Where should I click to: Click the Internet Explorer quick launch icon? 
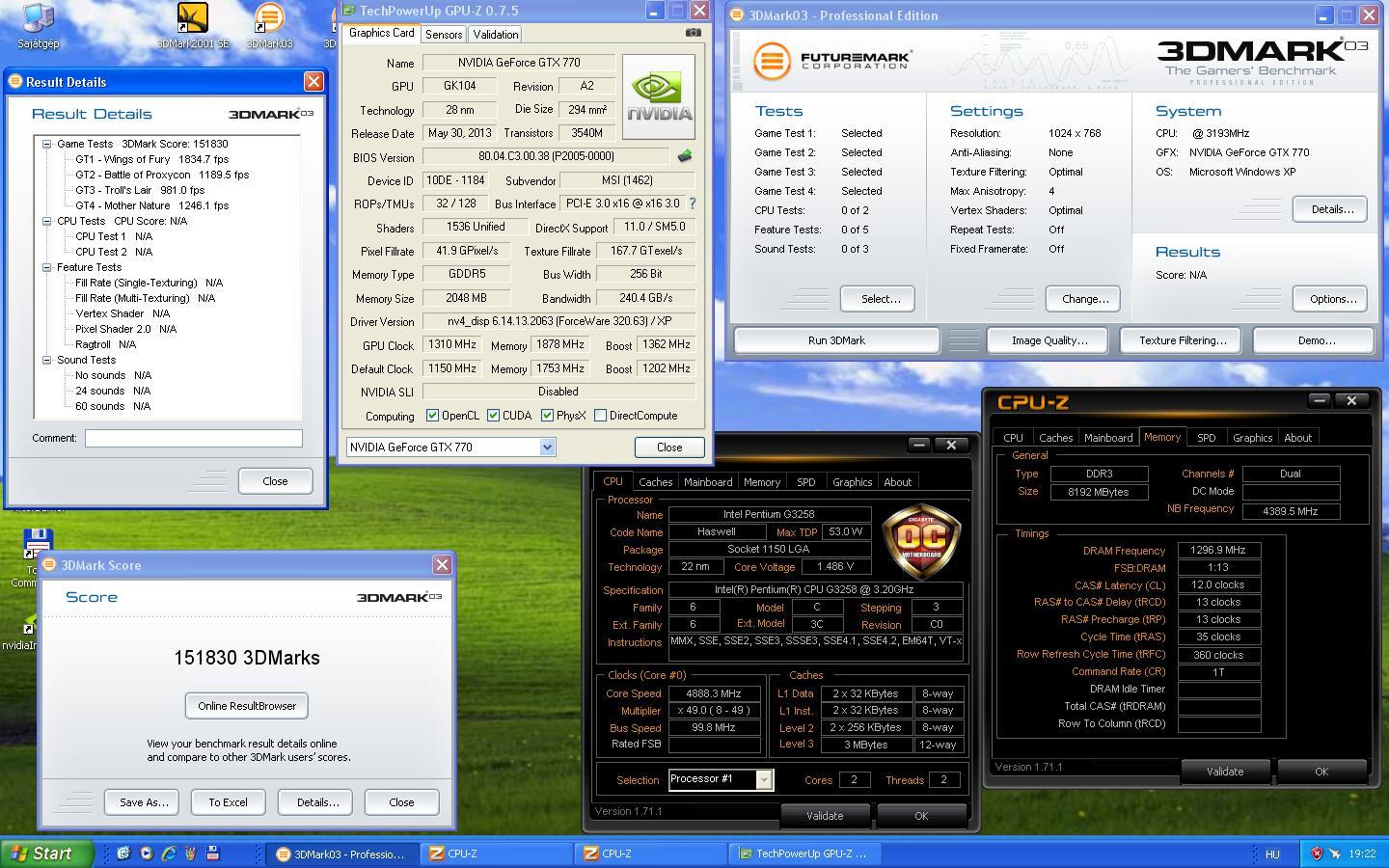click(169, 853)
